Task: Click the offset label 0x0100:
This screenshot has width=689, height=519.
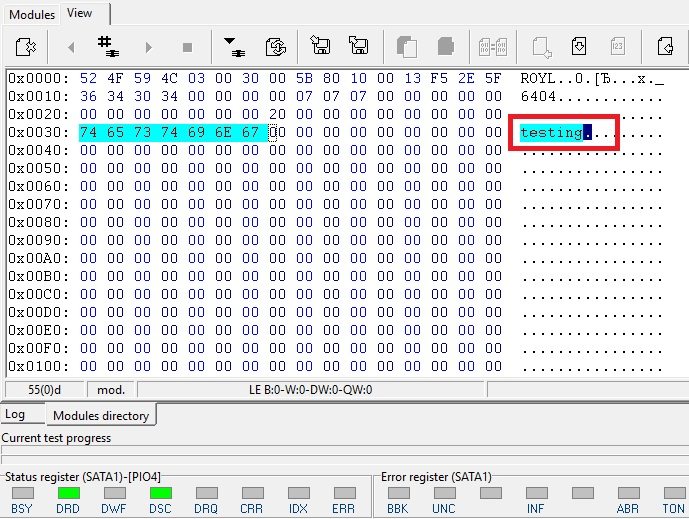Action: tap(39, 367)
